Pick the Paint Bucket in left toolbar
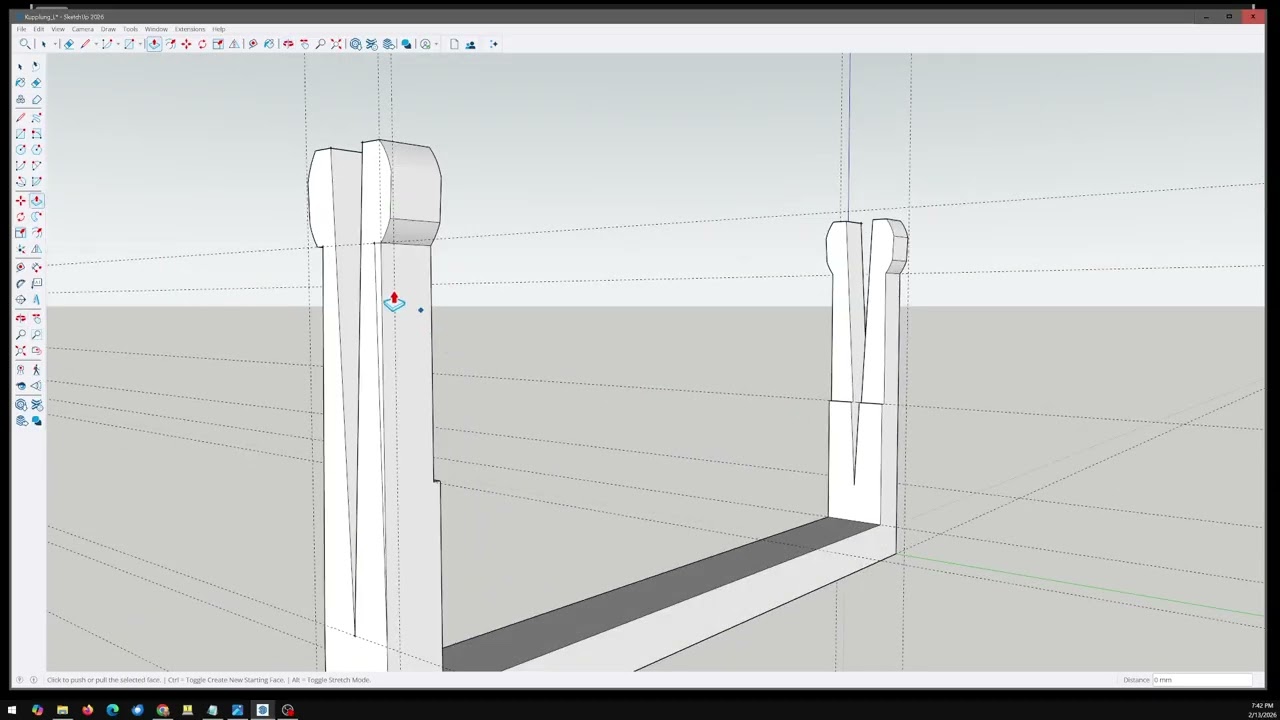This screenshot has width=1280, height=720. (20, 82)
